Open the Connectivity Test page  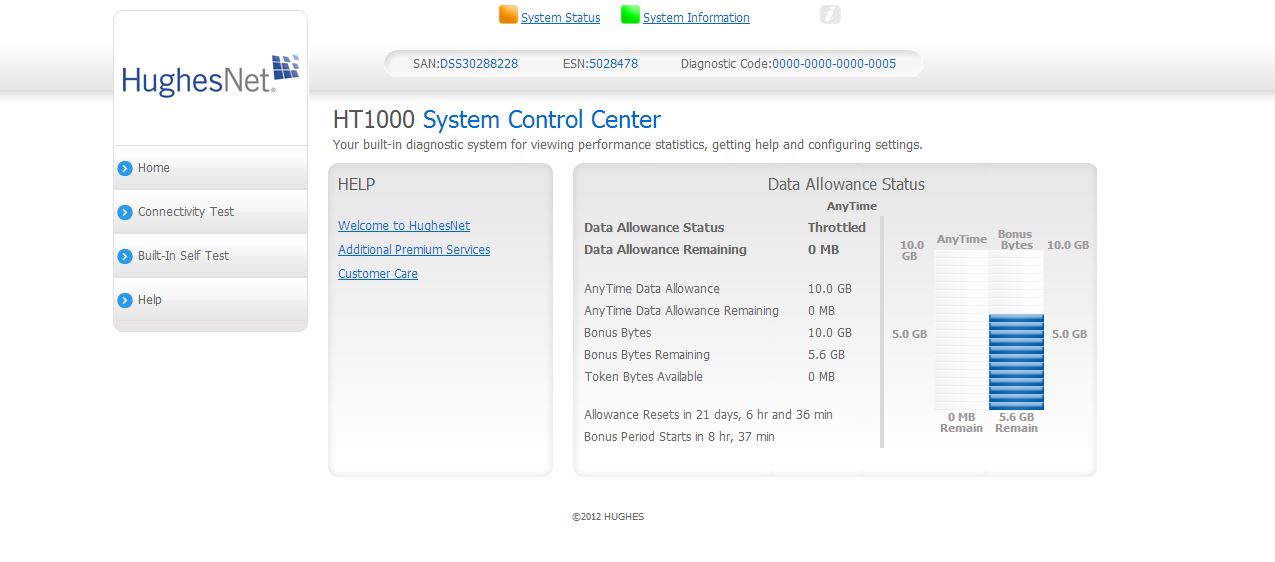pos(186,212)
